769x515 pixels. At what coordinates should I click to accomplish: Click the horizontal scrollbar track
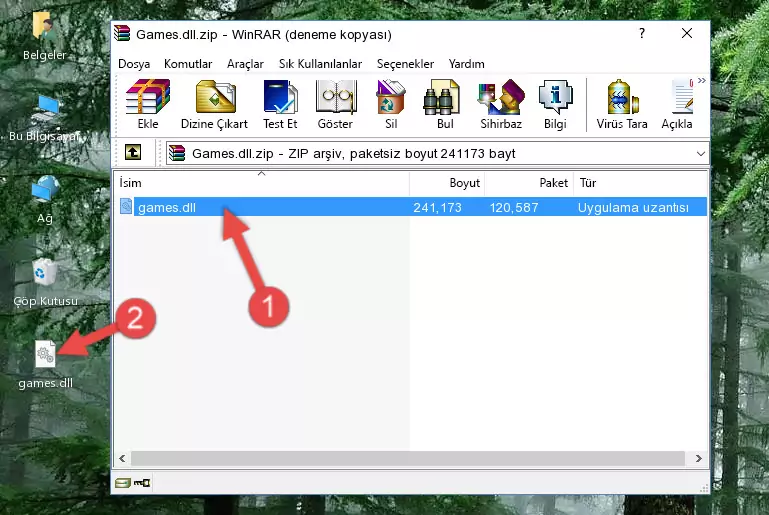(408, 459)
